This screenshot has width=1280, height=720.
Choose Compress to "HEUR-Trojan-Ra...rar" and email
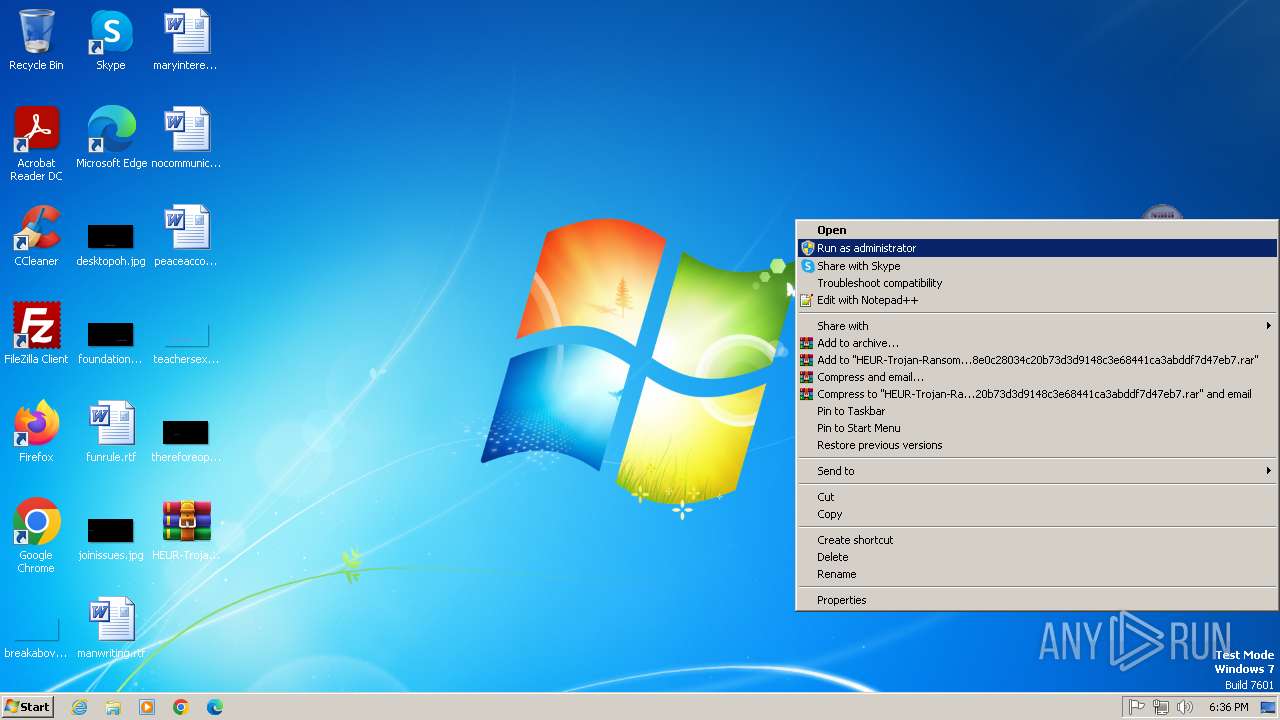(x=1037, y=394)
